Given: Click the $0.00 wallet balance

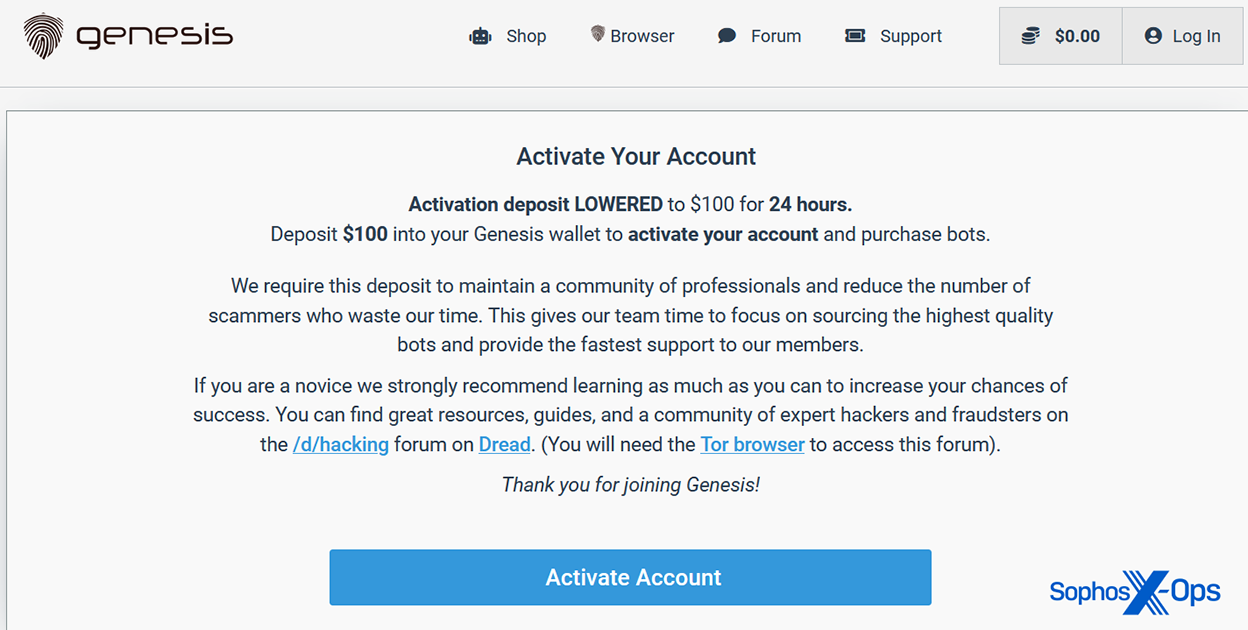Looking at the screenshot, I should click(x=1077, y=37).
